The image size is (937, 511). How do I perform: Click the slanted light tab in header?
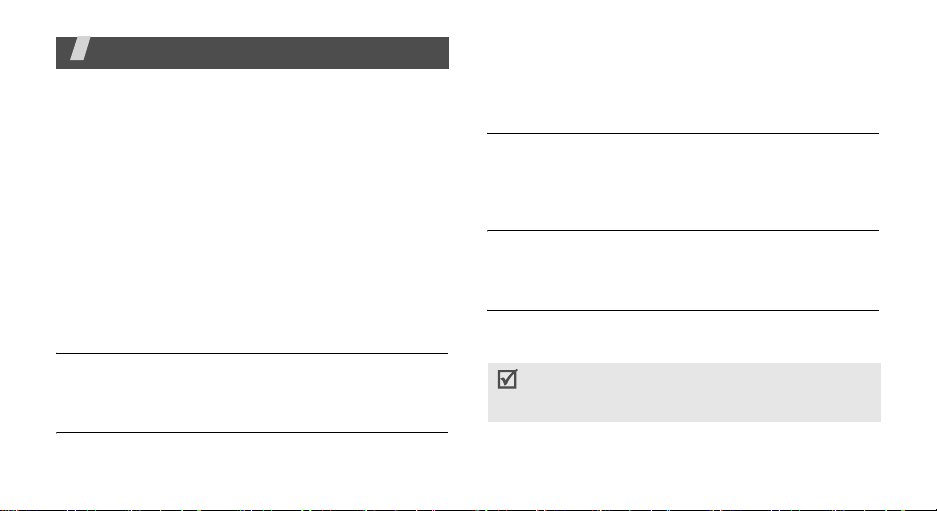click(80, 48)
